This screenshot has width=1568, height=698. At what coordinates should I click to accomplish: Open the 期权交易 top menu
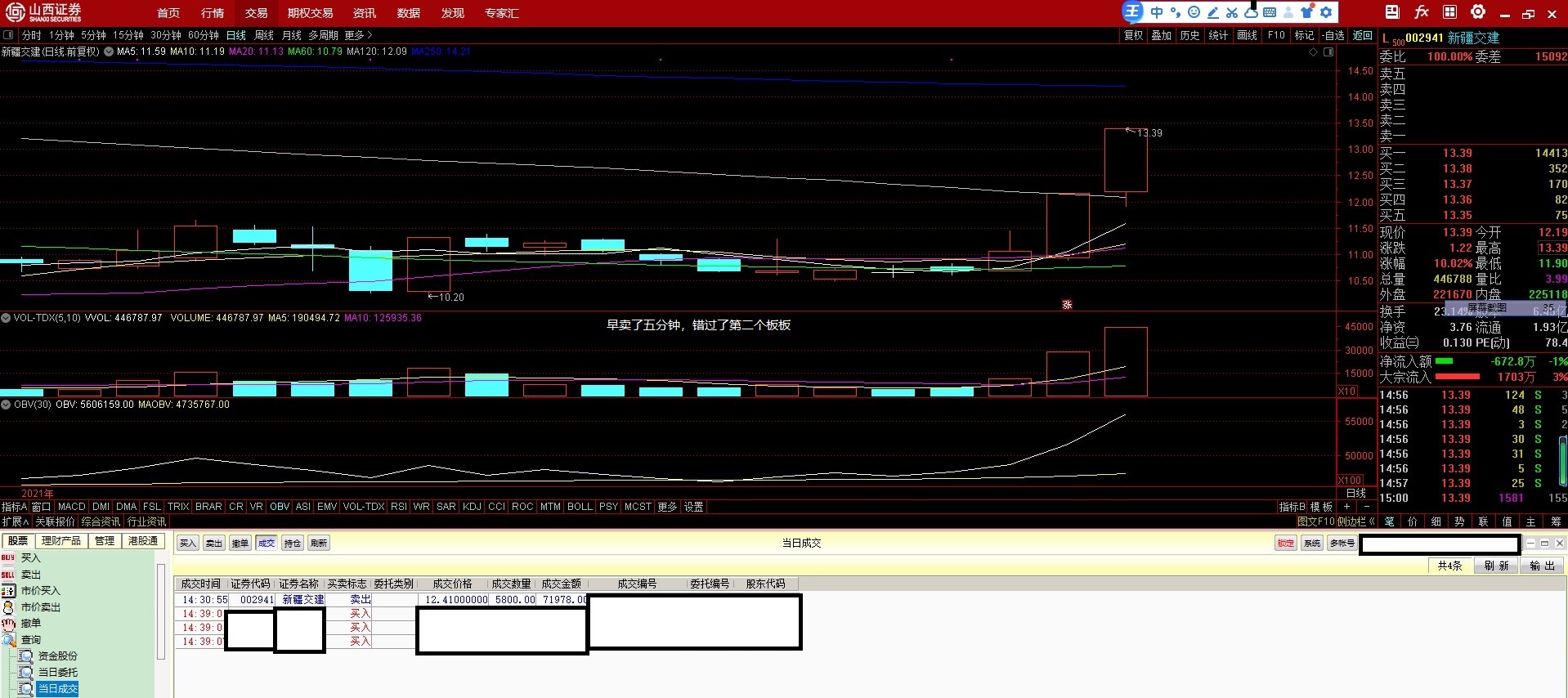tap(310, 13)
